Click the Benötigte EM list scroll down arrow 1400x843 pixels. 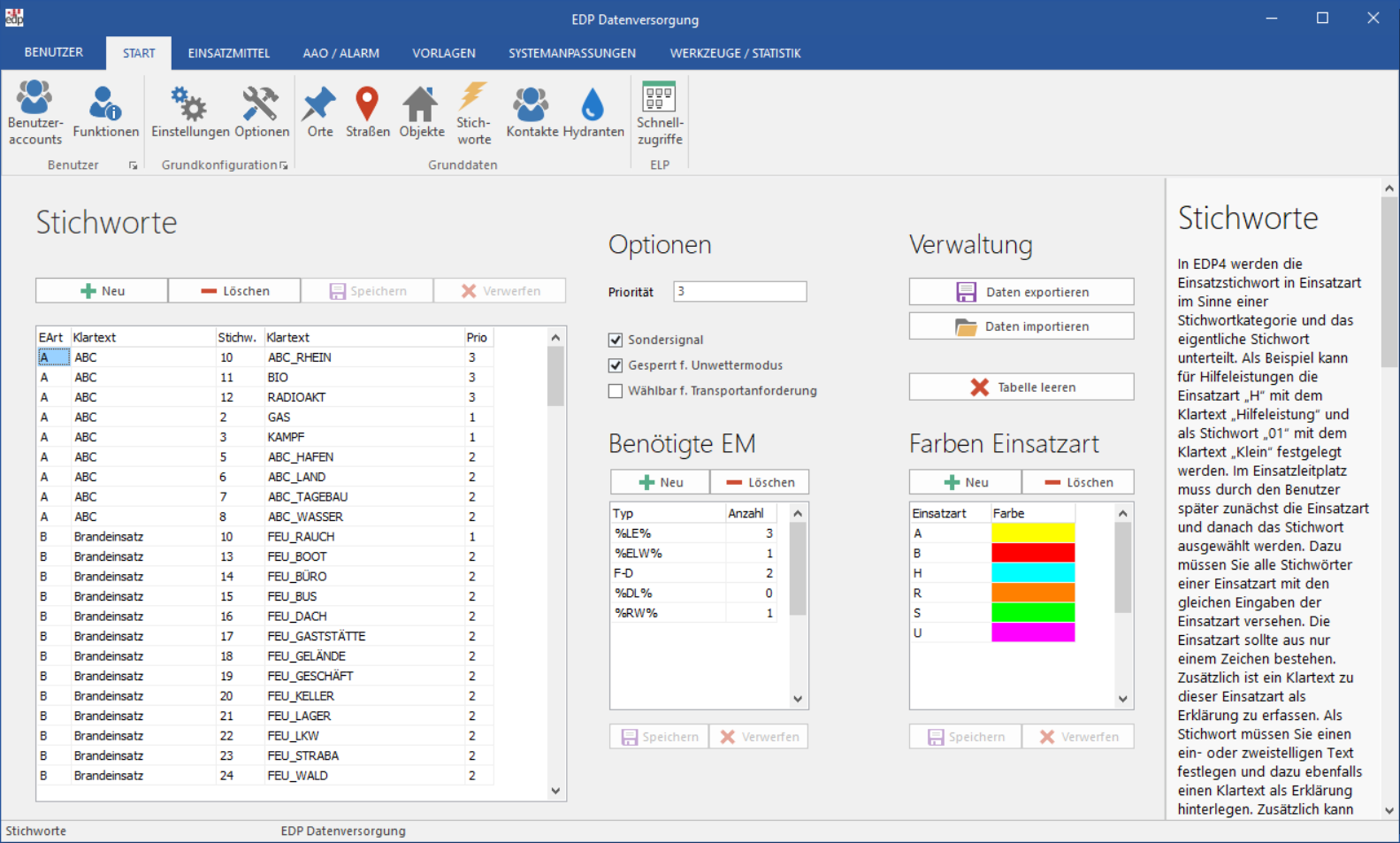click(x=798, y=699)
